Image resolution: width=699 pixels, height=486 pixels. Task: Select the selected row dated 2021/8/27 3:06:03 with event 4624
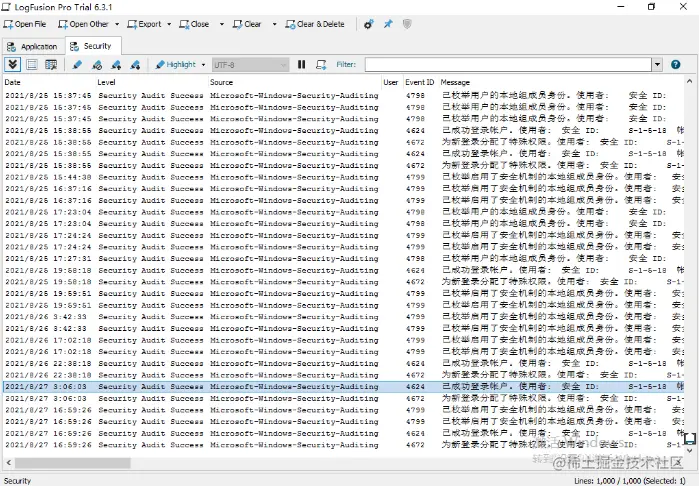click(343, 387)
